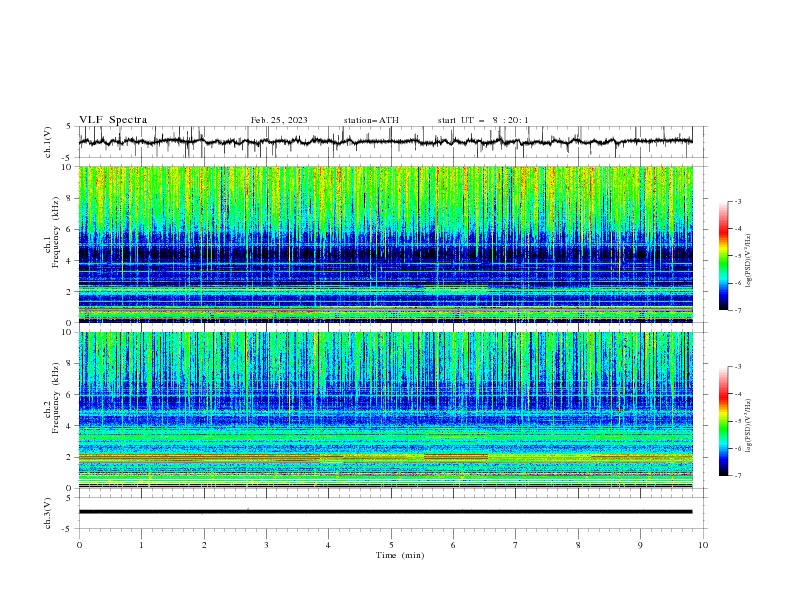Click the 'ch.1(V)' waveform axis label

[x=48, y=142]
